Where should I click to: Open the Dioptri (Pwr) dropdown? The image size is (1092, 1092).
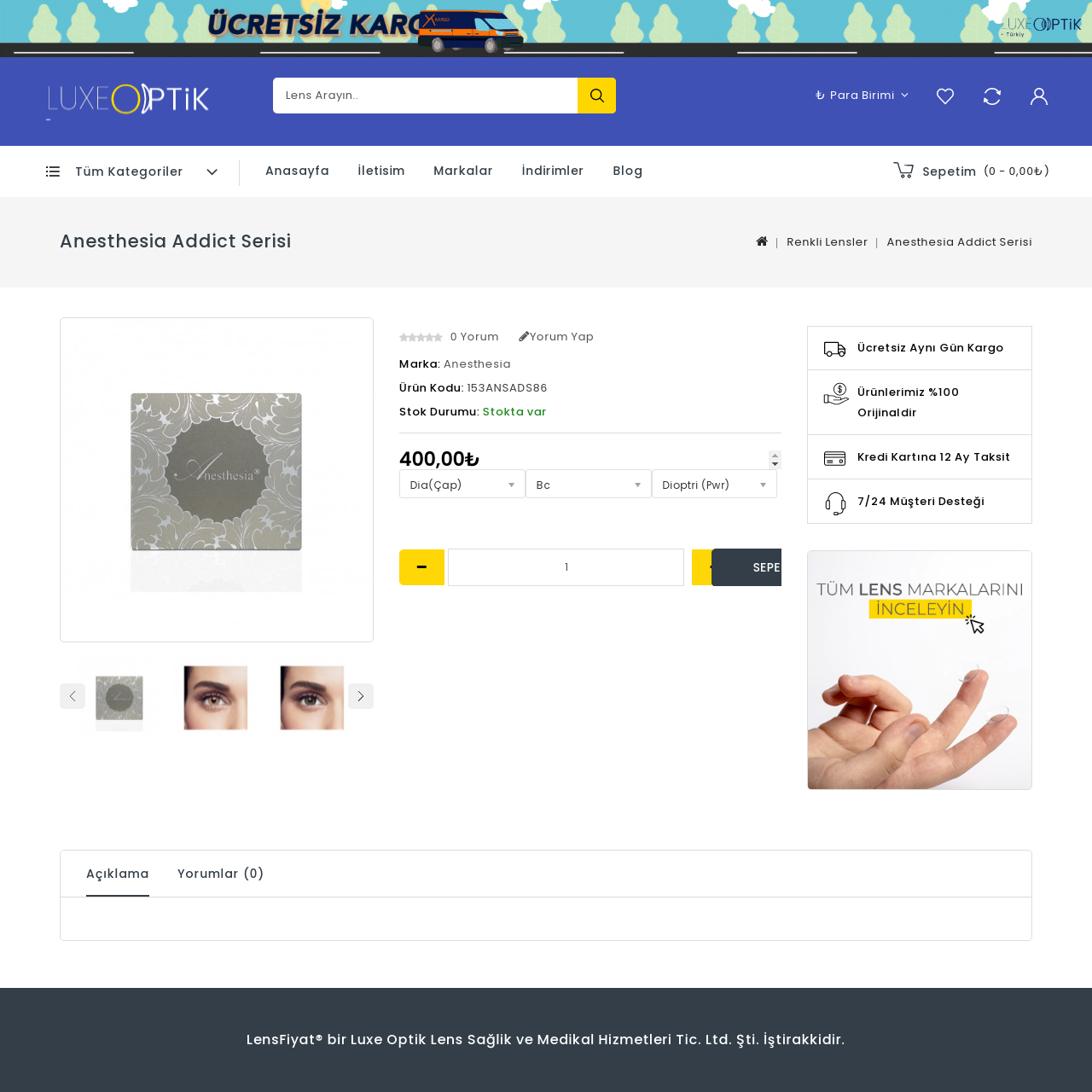point(715,485)
